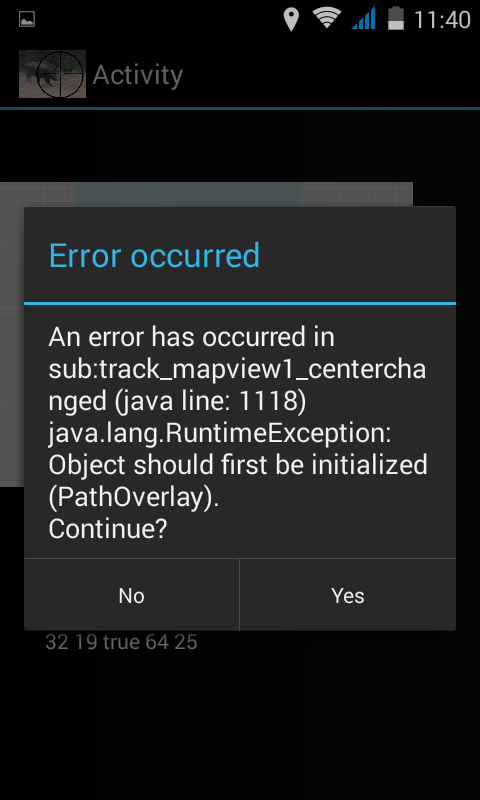This screenshot has width=480, height=800.
Task: Tap the 'java line: 1118' text
Action: [x=213, y=402]
